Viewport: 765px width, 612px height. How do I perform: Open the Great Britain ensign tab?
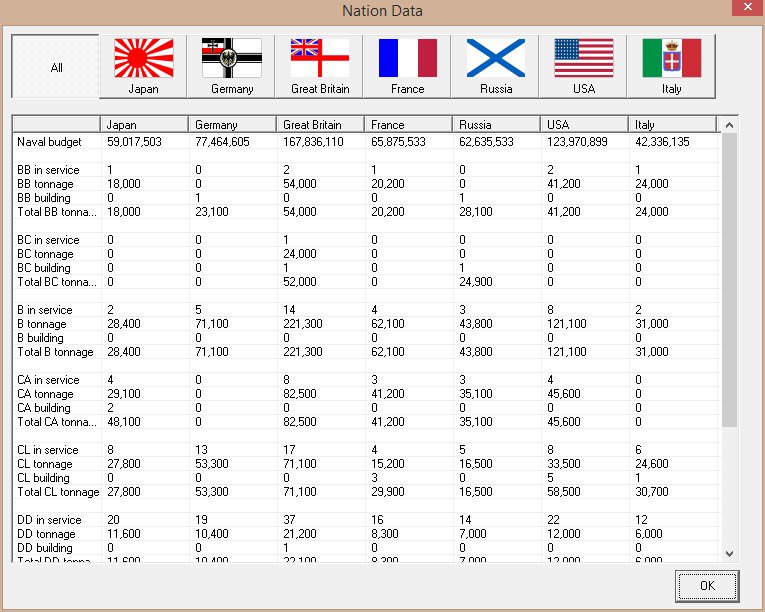[320, 66]
